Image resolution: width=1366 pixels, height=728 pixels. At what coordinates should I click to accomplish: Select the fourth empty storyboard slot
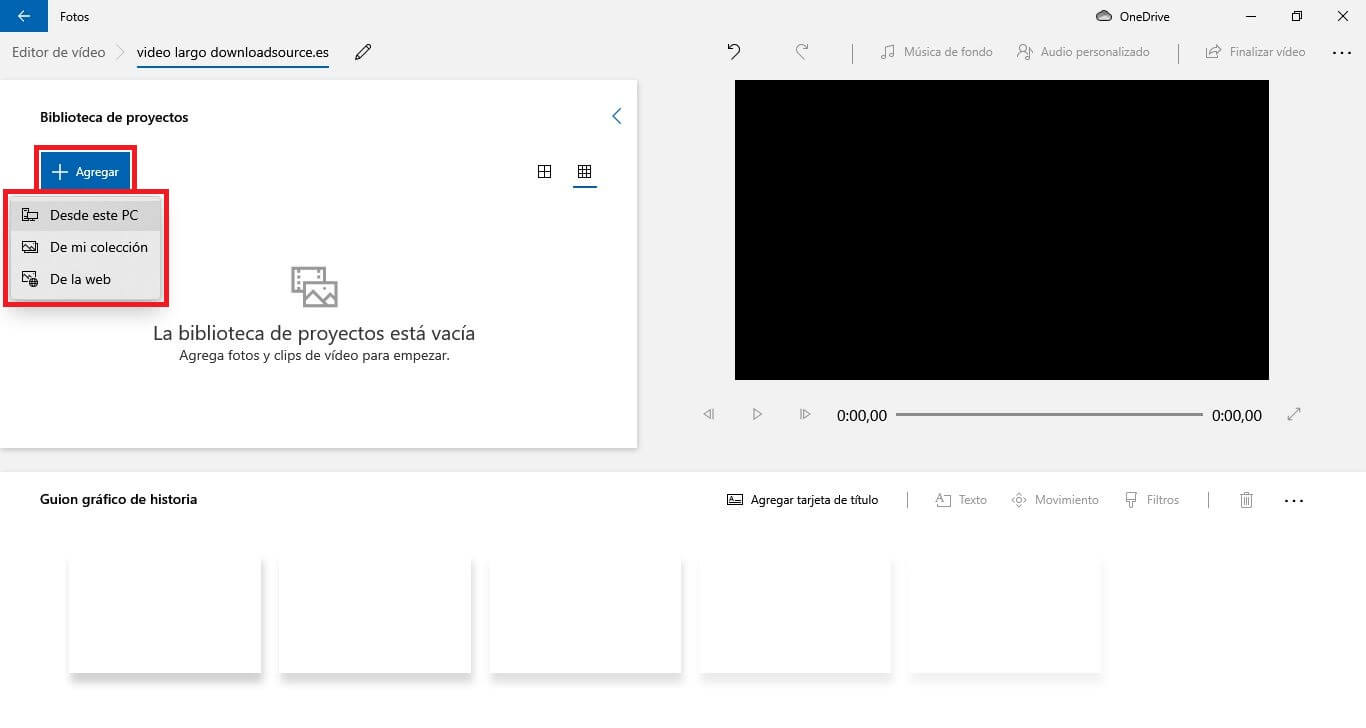pos(795,615)
